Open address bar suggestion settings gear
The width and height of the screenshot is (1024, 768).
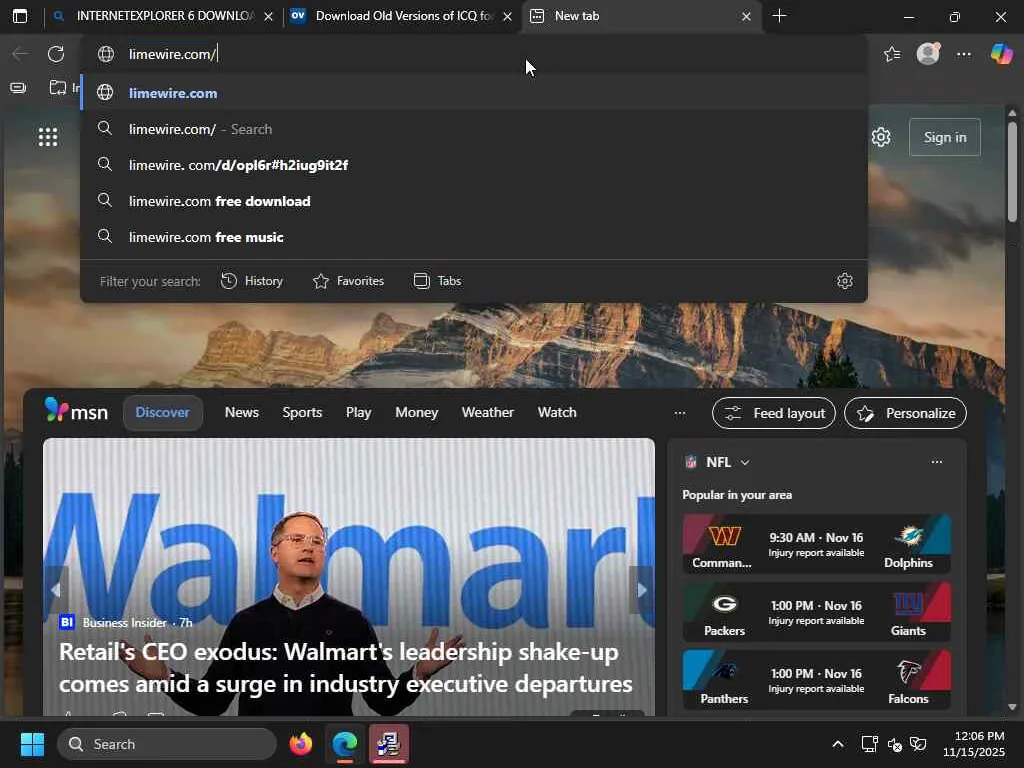[x=844, y=281]
